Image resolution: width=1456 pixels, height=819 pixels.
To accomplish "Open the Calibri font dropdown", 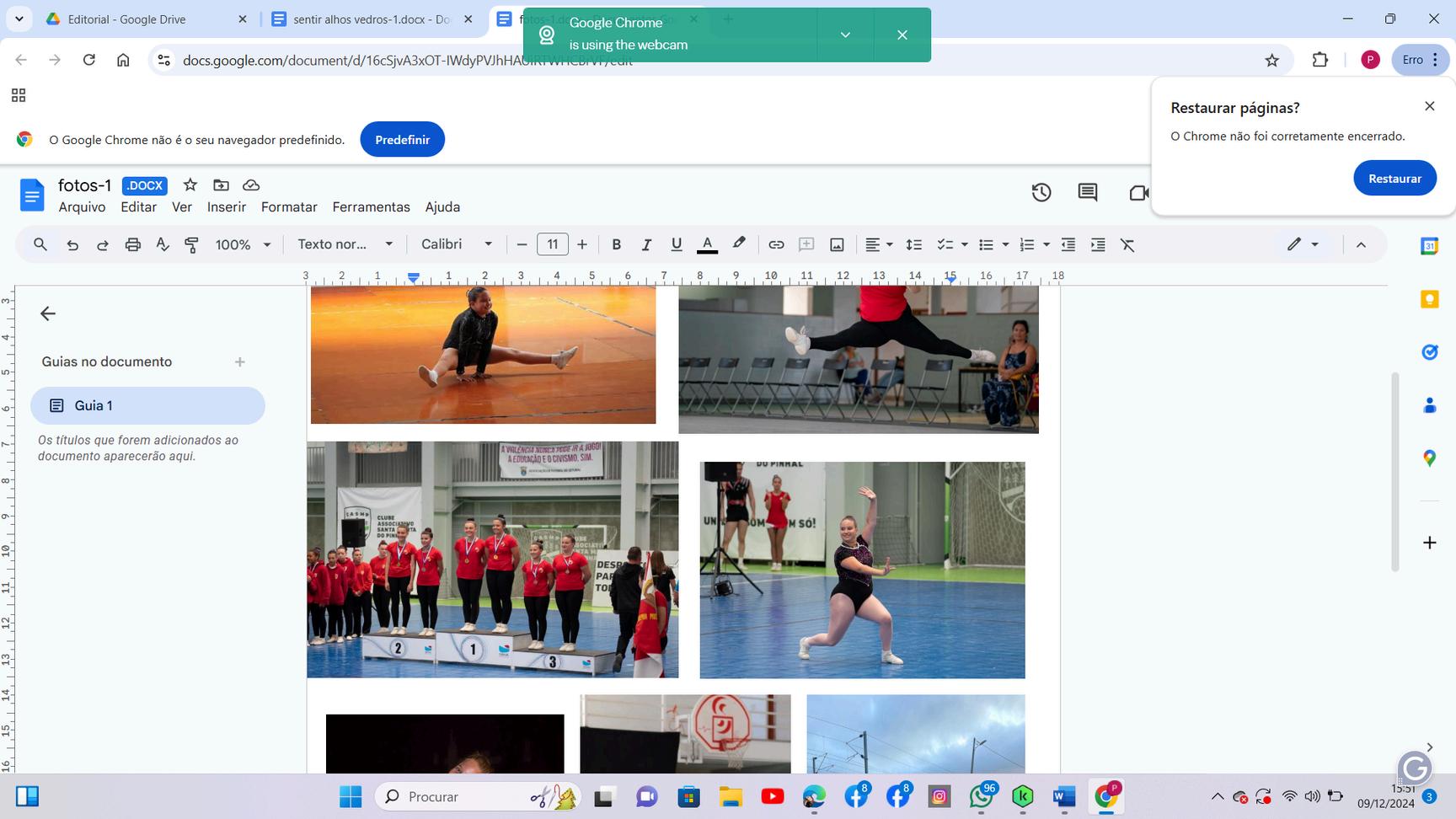I will [457, 244].
